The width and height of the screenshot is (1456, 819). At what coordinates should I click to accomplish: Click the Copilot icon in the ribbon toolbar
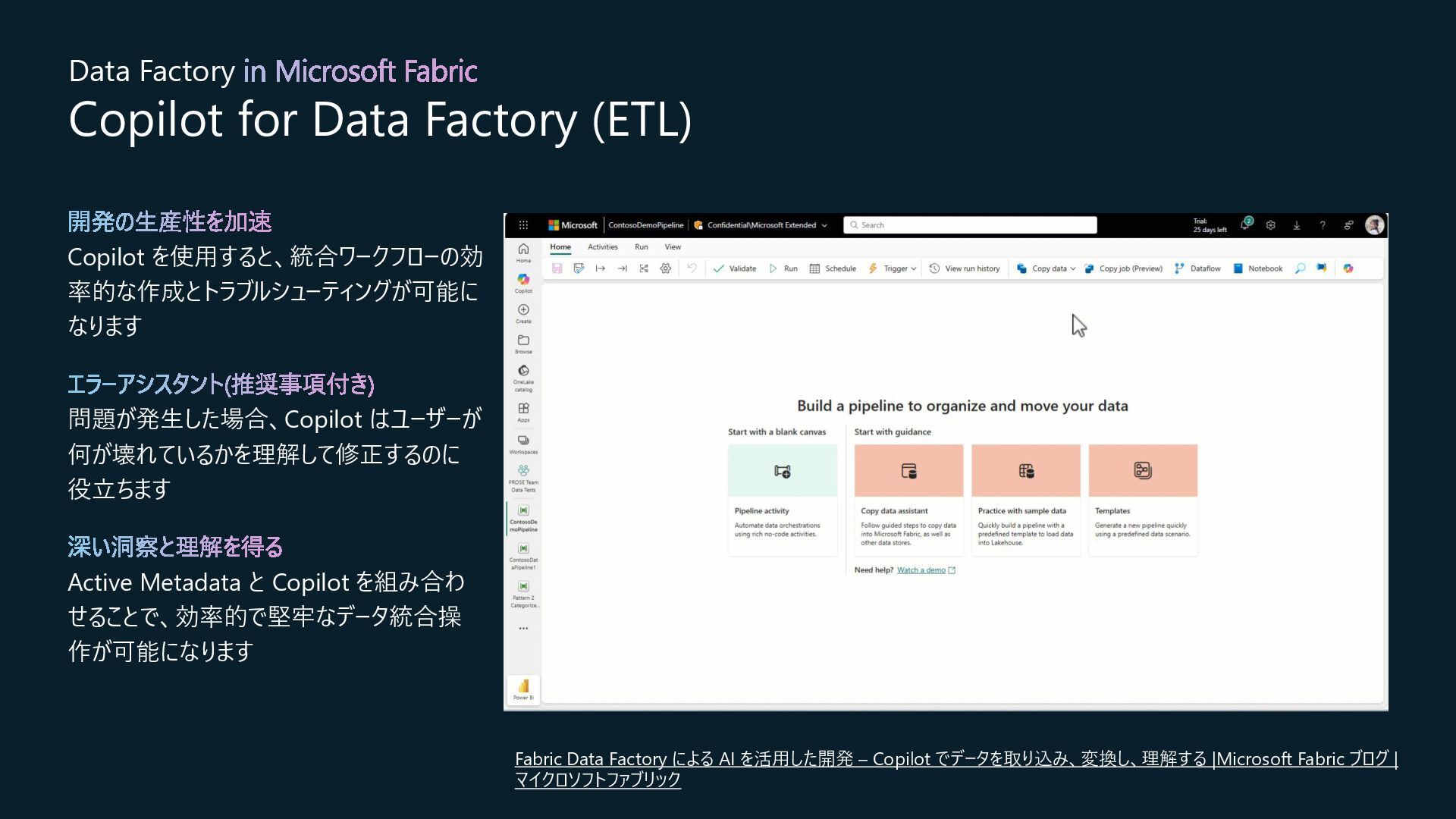click(x=1348, y=268)
